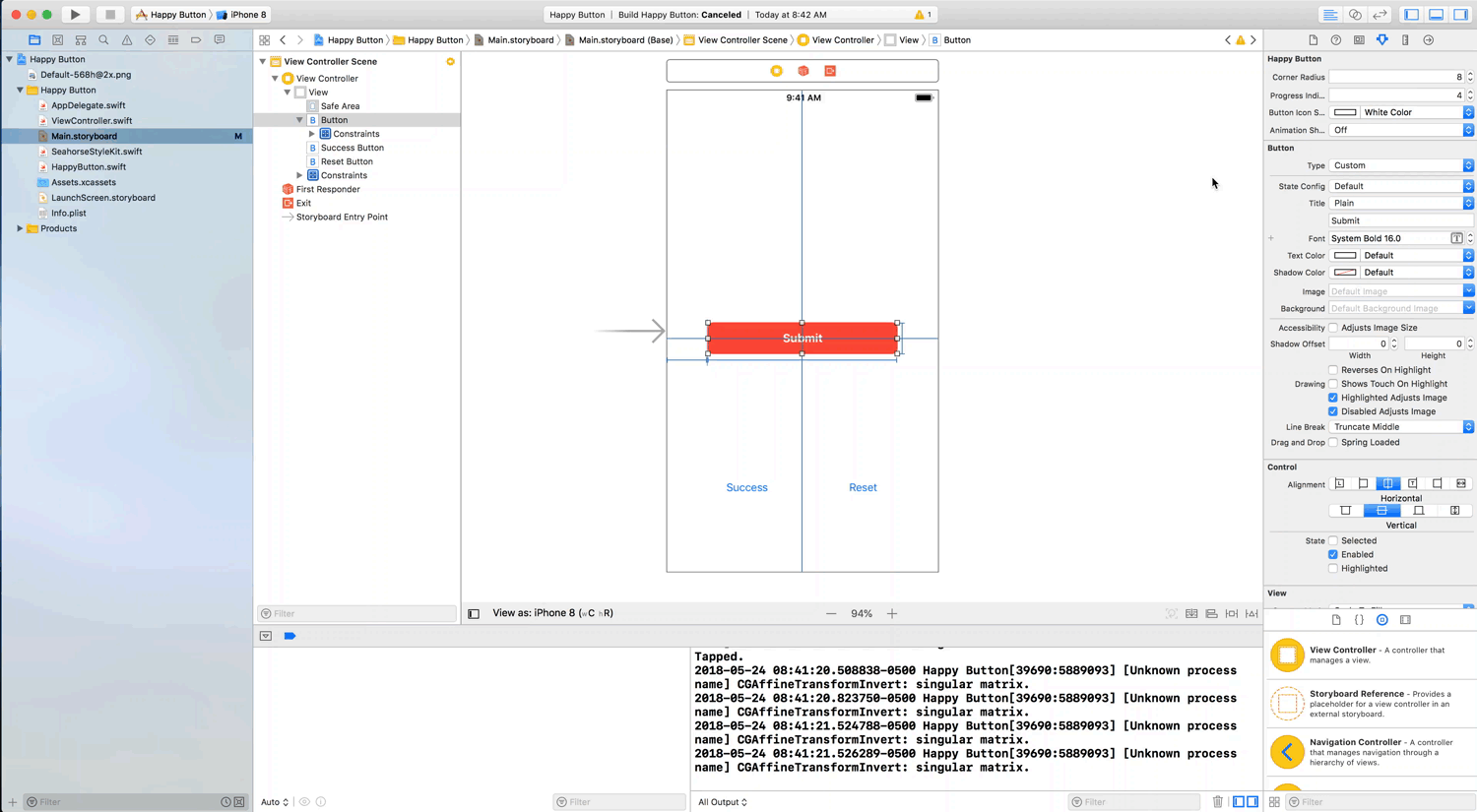Clear the console with trash icon
This screenshot has height=812, width=1477.
[x=1218, y=802]
